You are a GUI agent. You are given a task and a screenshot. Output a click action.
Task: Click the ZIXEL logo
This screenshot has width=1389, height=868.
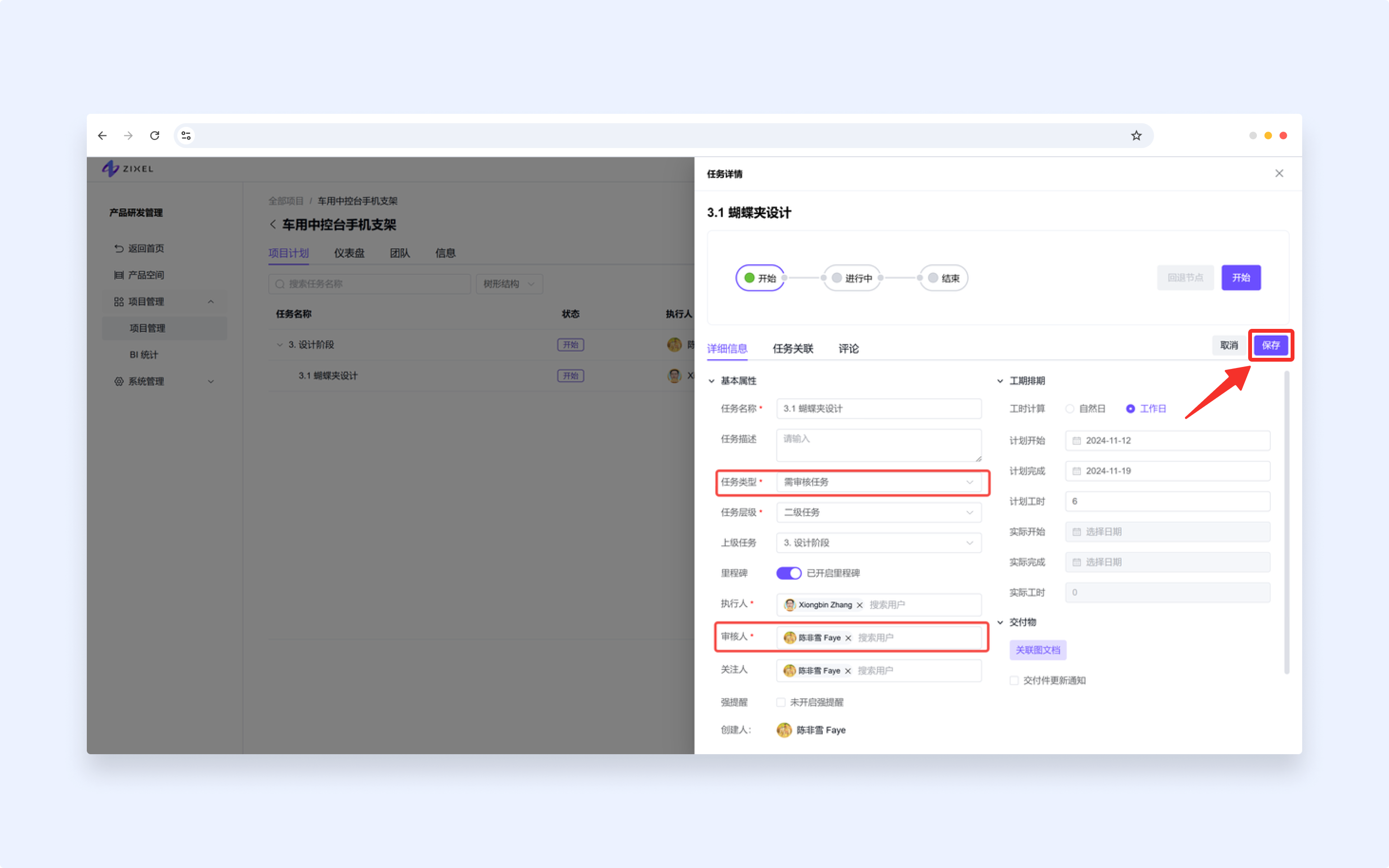128,169
